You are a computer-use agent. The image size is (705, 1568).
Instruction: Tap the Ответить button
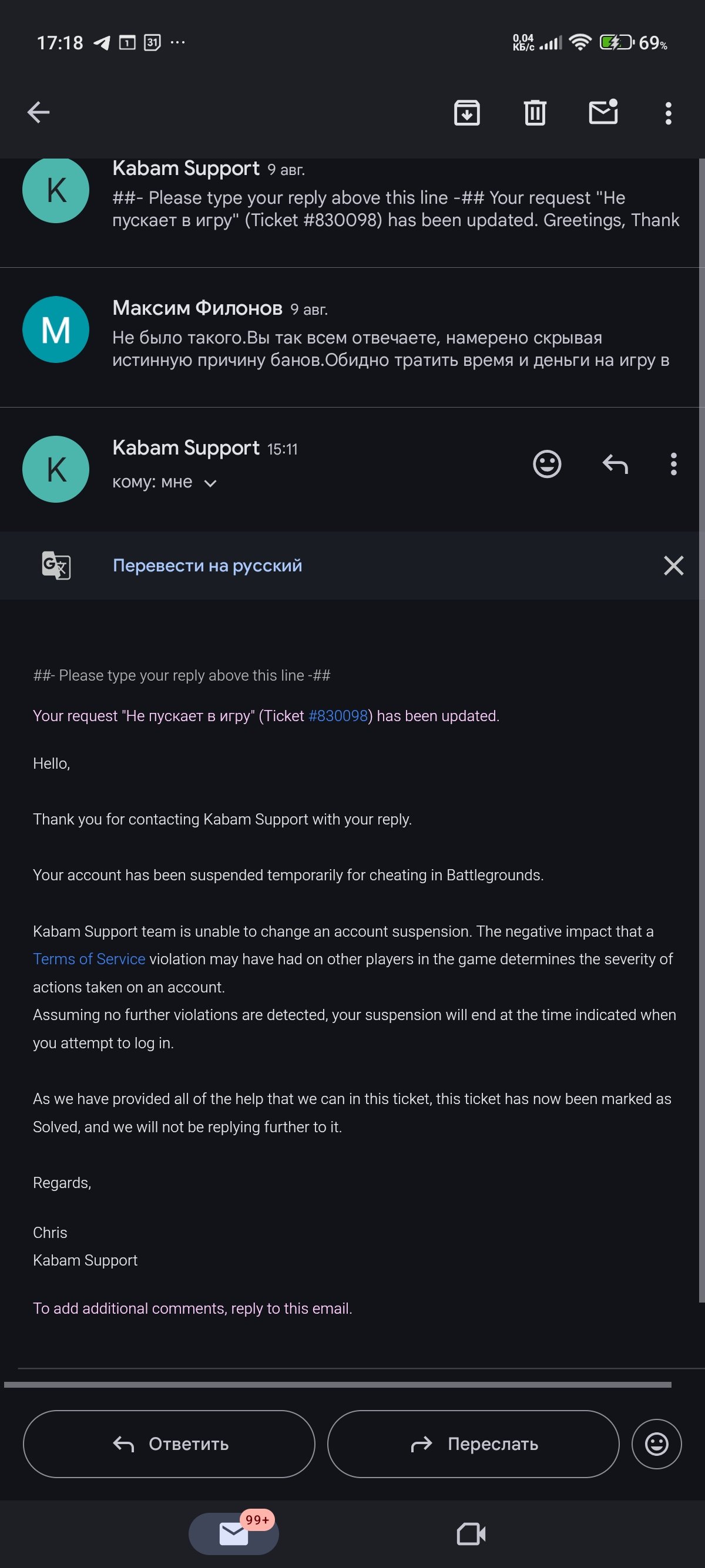(169, 1444)
